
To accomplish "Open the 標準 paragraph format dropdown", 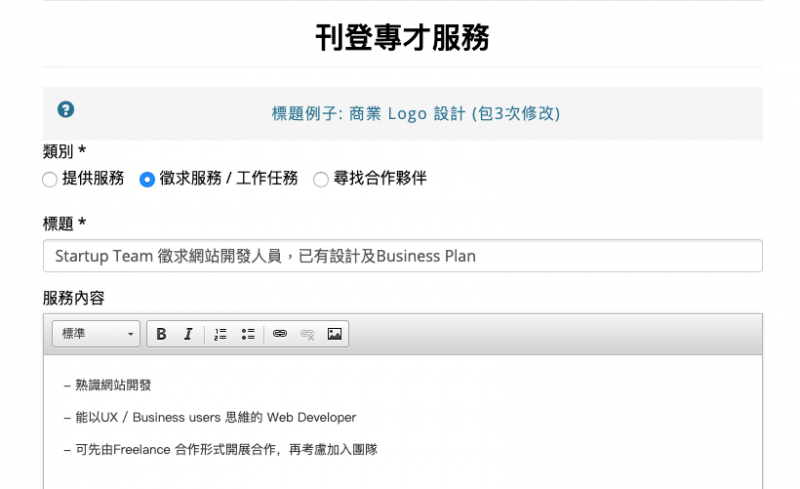I will pos(96,334).
